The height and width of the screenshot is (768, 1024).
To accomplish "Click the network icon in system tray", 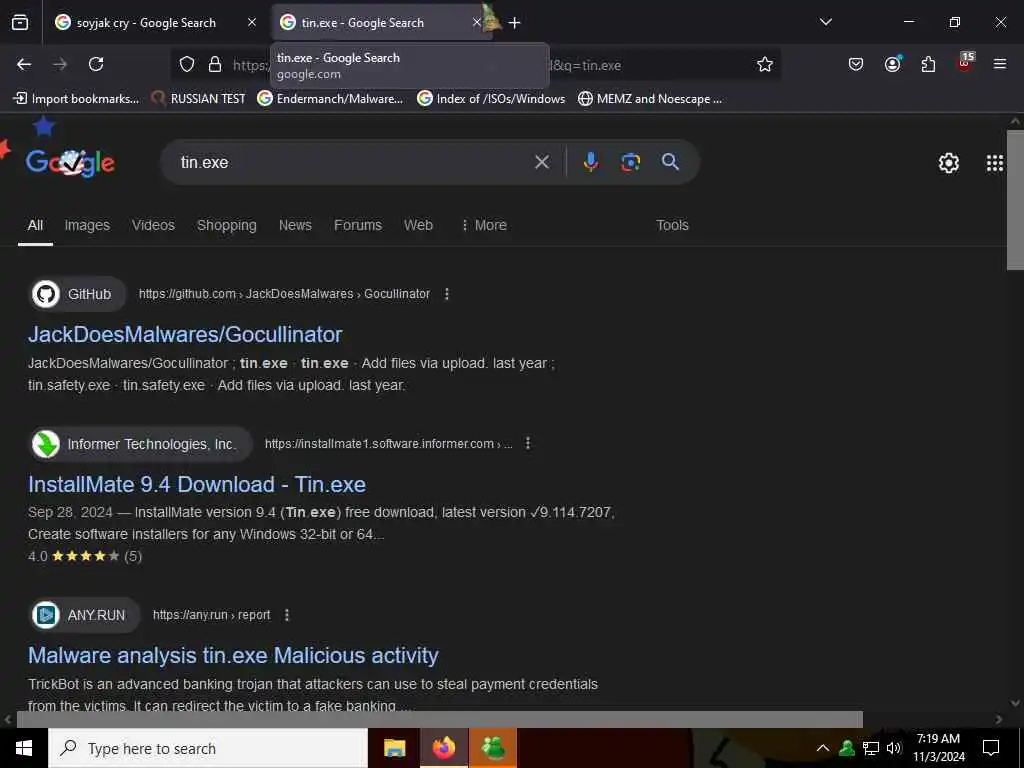I will [871, 748].
